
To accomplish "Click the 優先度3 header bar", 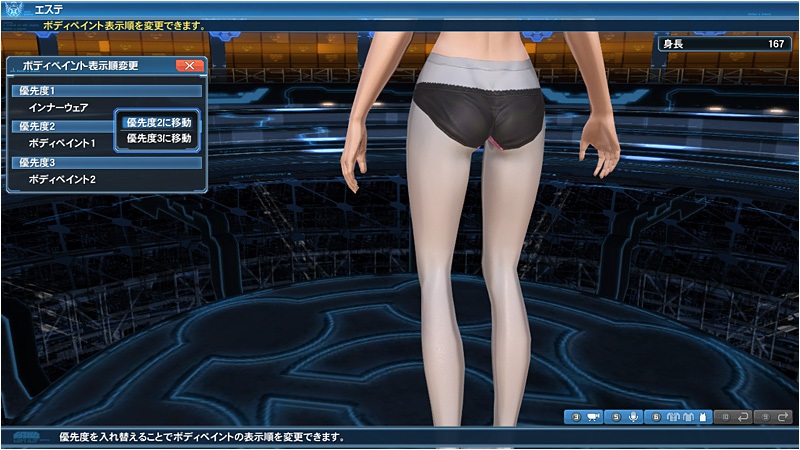I will tap(107, 163).
